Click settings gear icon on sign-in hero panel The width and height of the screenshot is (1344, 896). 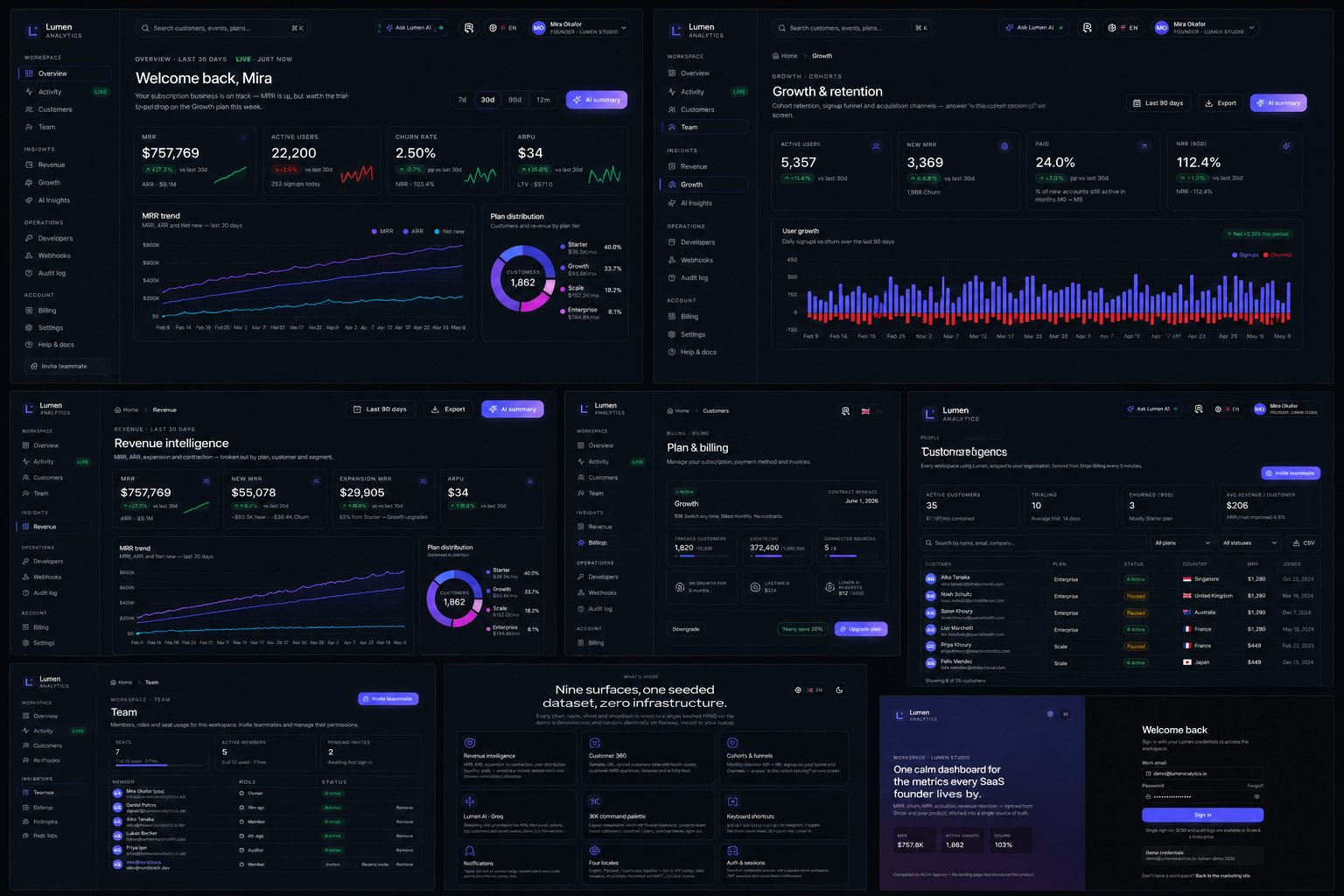point(1050,714)
